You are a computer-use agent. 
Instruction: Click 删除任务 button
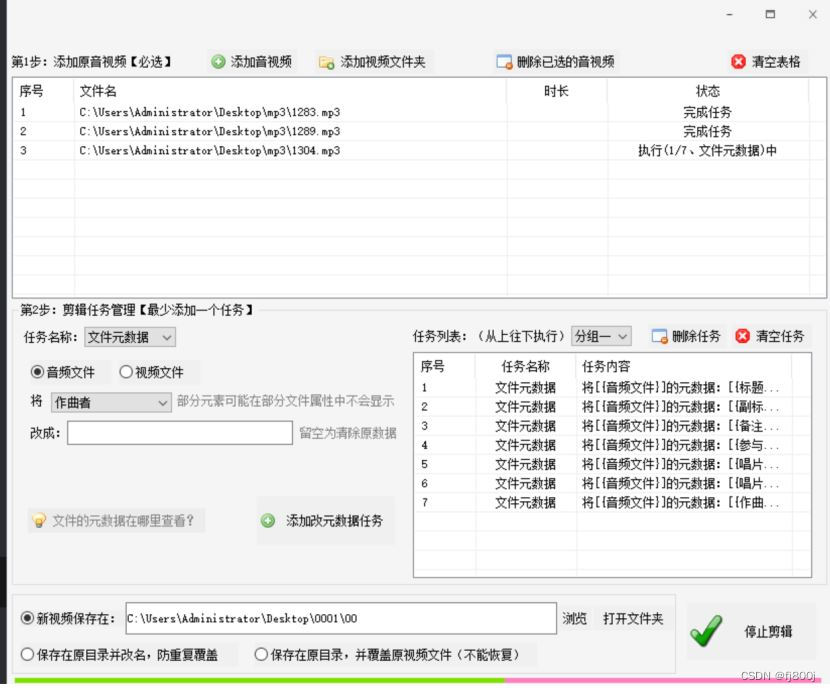(x=686, y=336)
